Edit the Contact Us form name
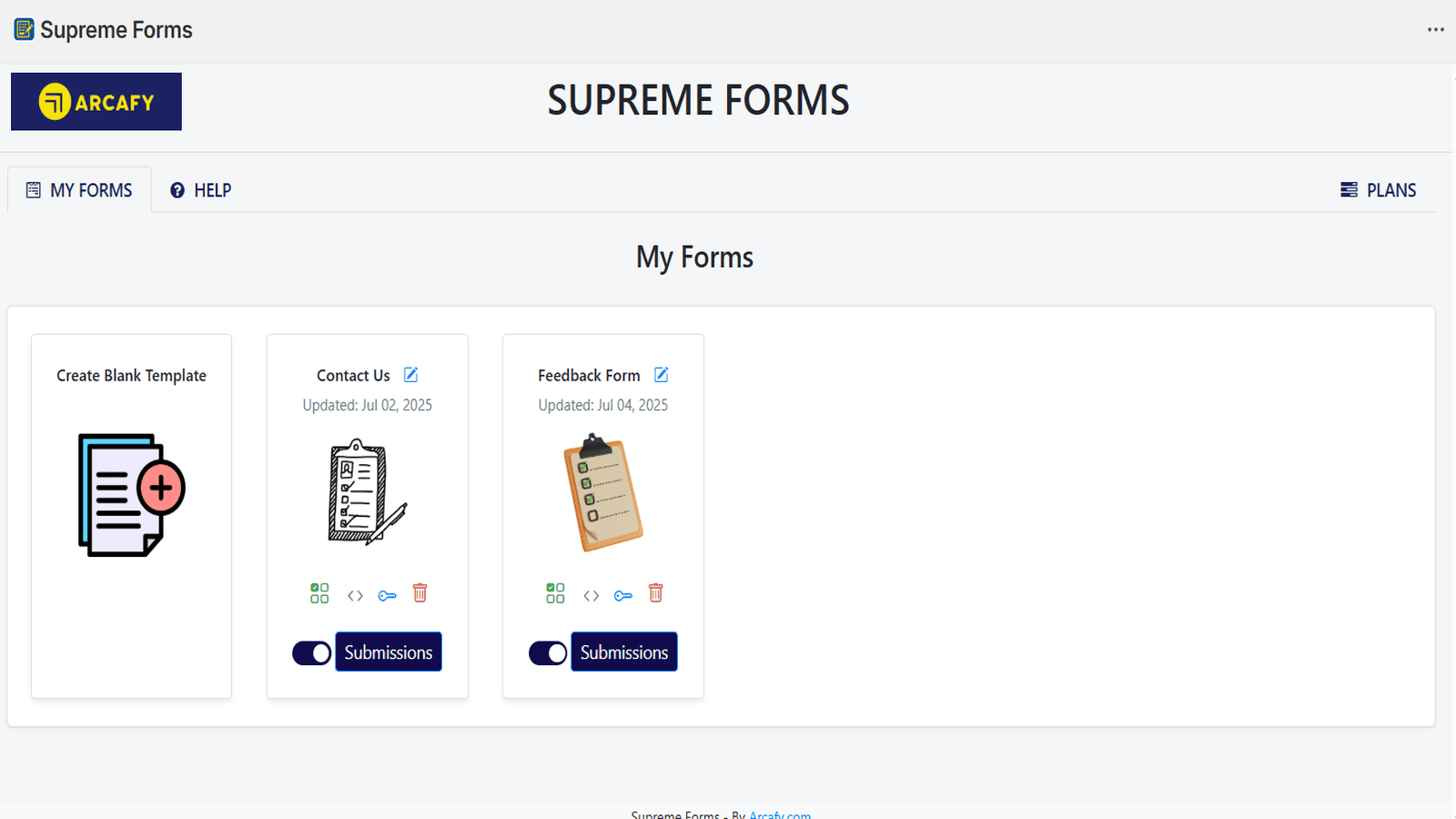The image size is (1456, 819). point(411,374)
